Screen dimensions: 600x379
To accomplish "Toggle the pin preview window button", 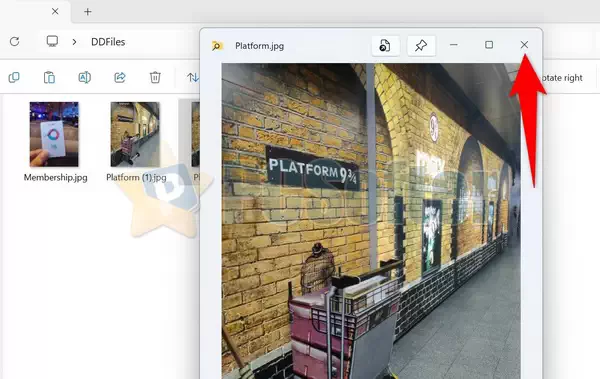I will pyautogui.click(x=421, y=46).
